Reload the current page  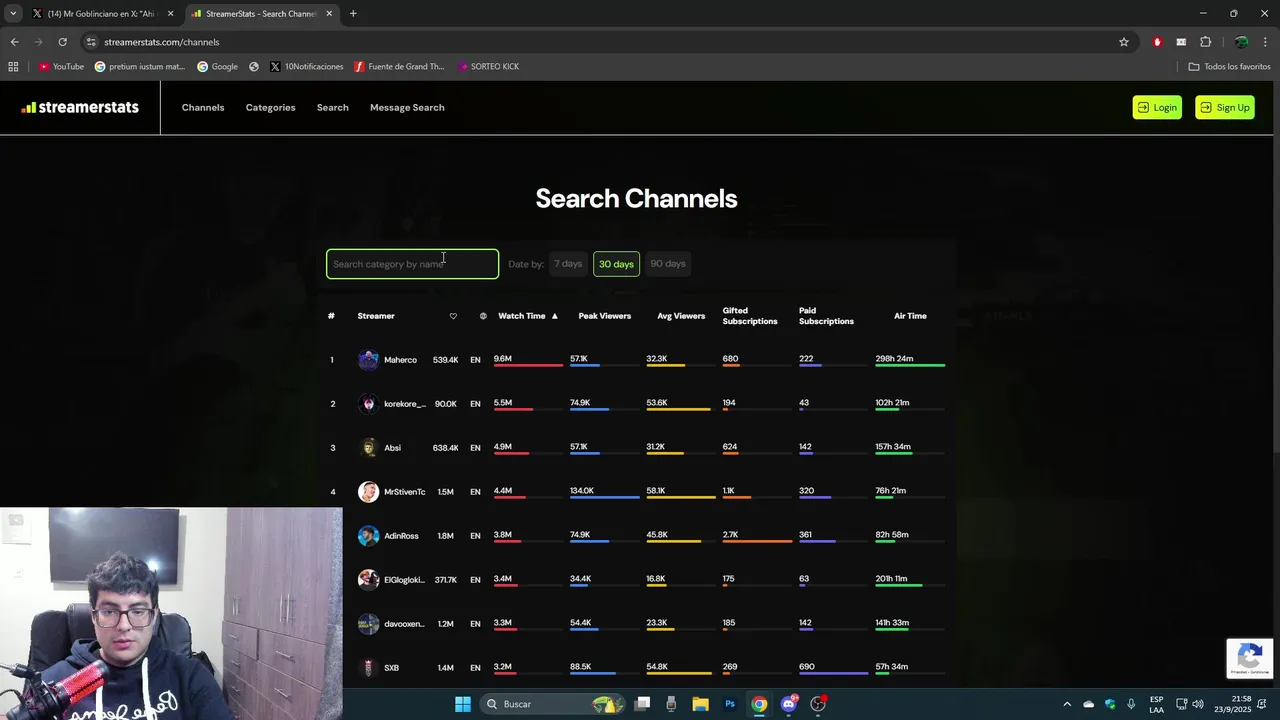[x=62, y=42]
